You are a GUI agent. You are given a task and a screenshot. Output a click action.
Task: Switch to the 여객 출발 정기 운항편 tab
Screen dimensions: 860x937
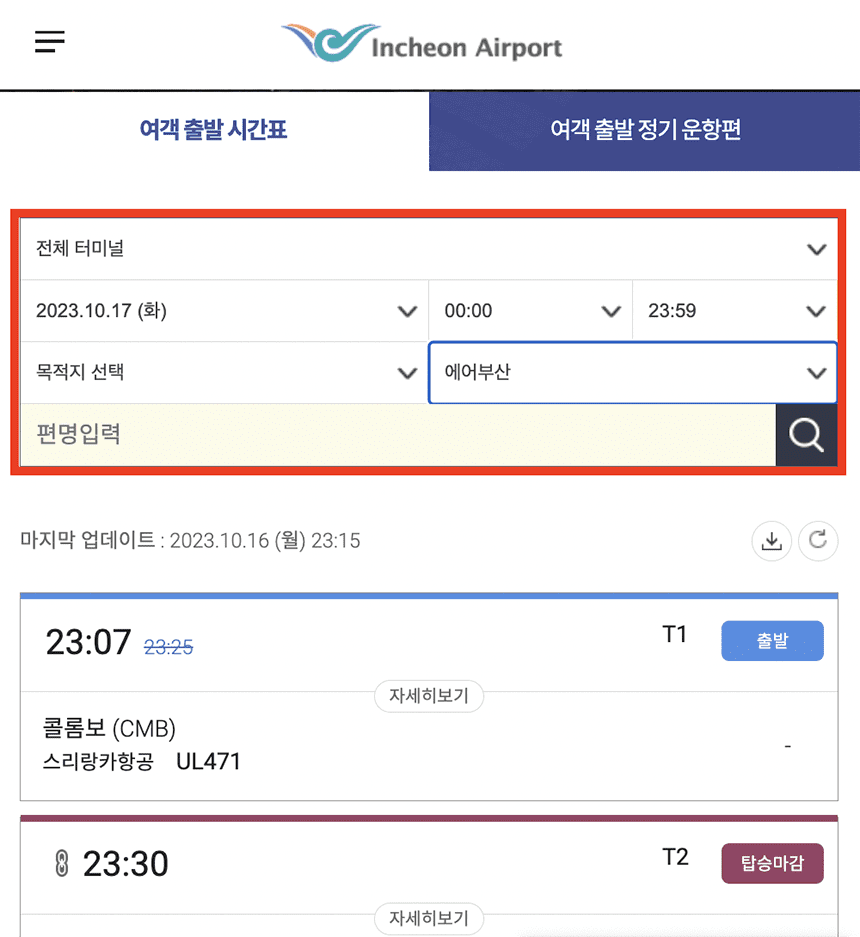pos(644,130)
